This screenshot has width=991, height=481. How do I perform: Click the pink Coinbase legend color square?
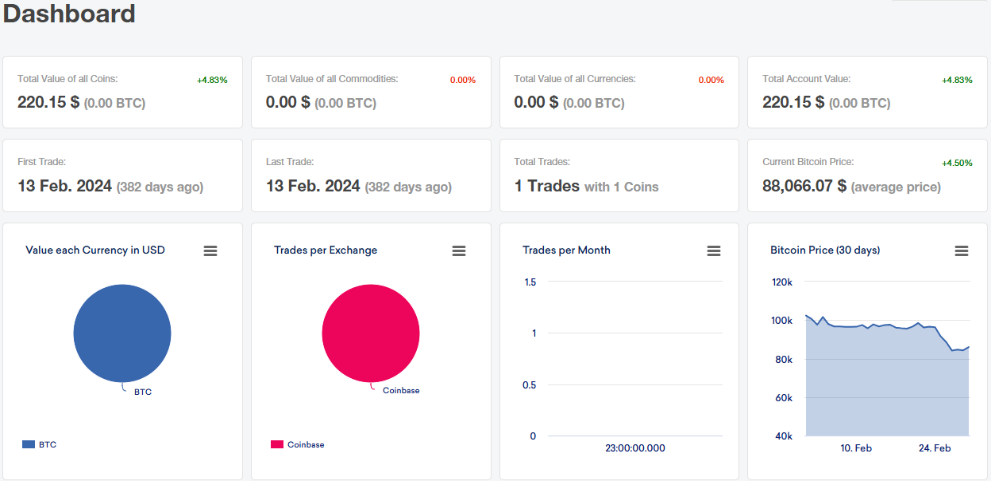click(277, 444)
